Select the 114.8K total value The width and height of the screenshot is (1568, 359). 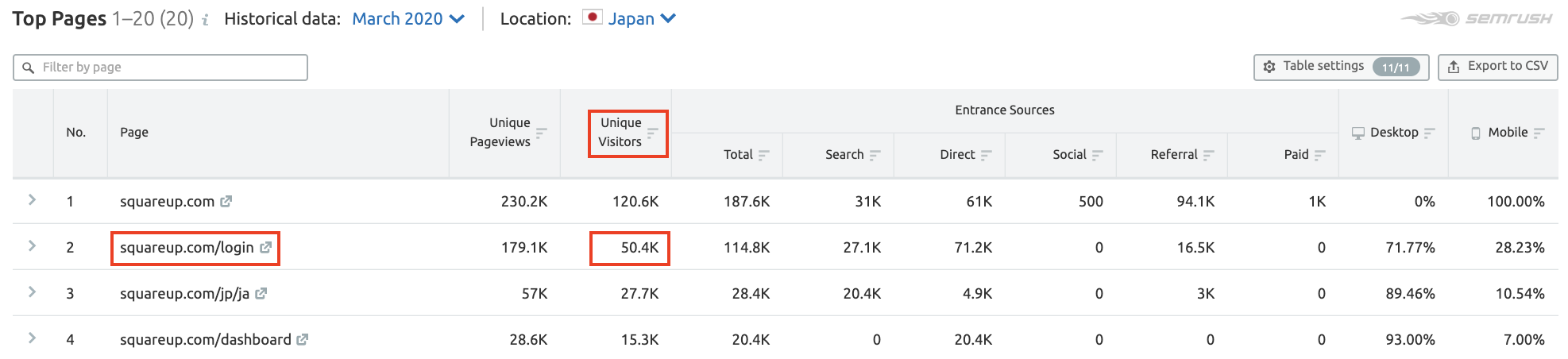747,248
